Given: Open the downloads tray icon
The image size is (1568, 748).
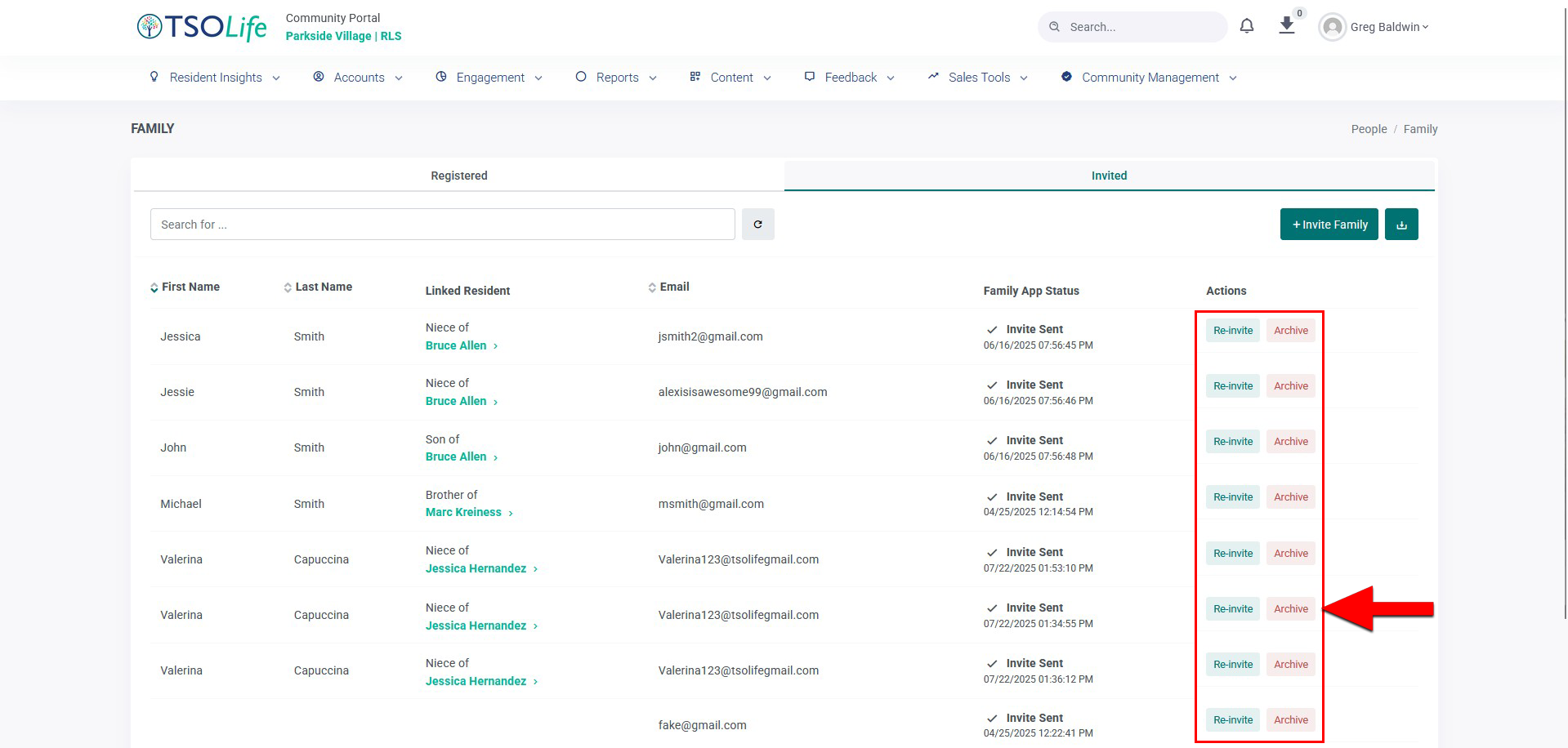Looking at the screenshot, I should pos(1287,26).
